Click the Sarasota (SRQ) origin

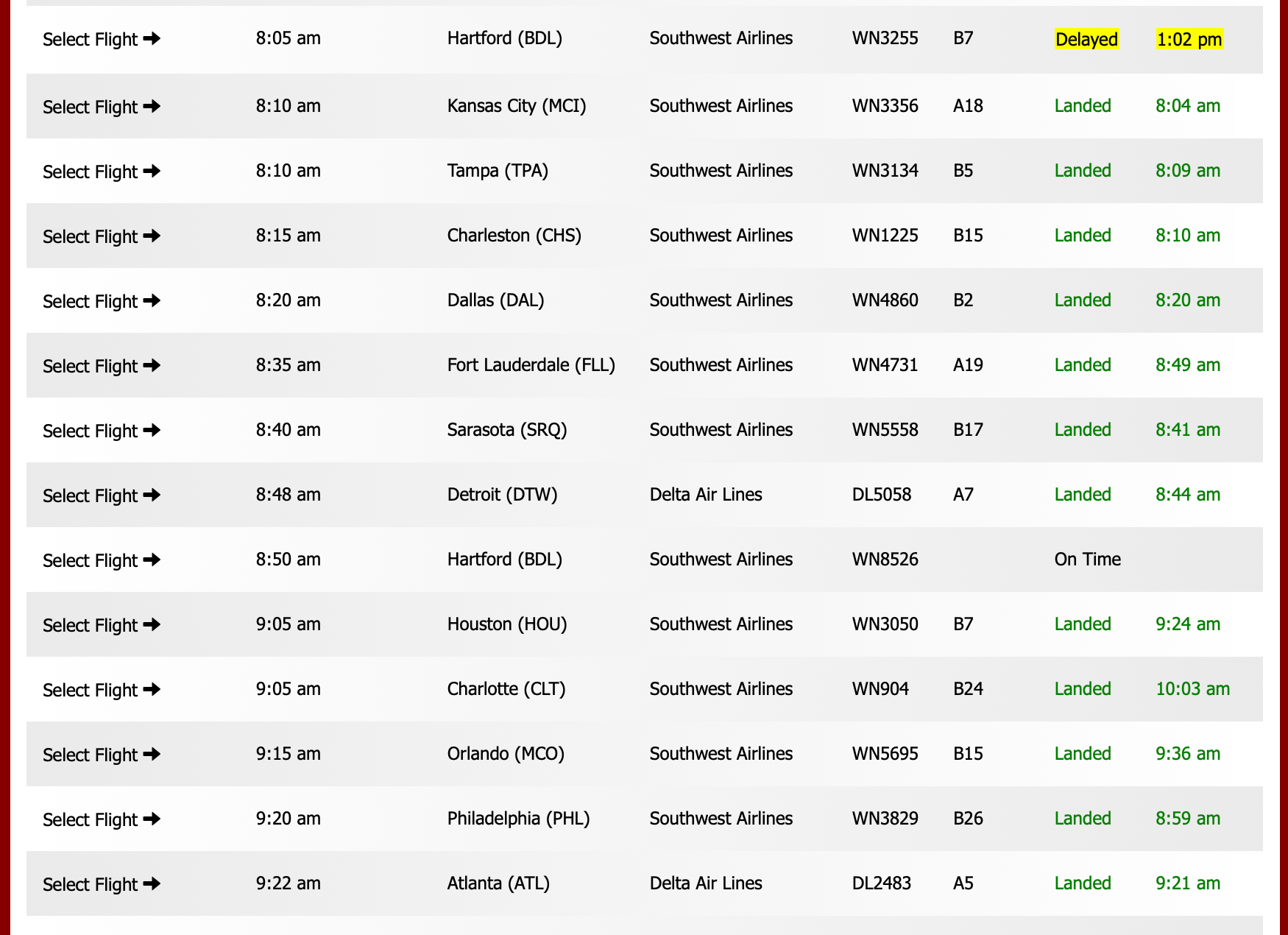[x=507, y=430]
